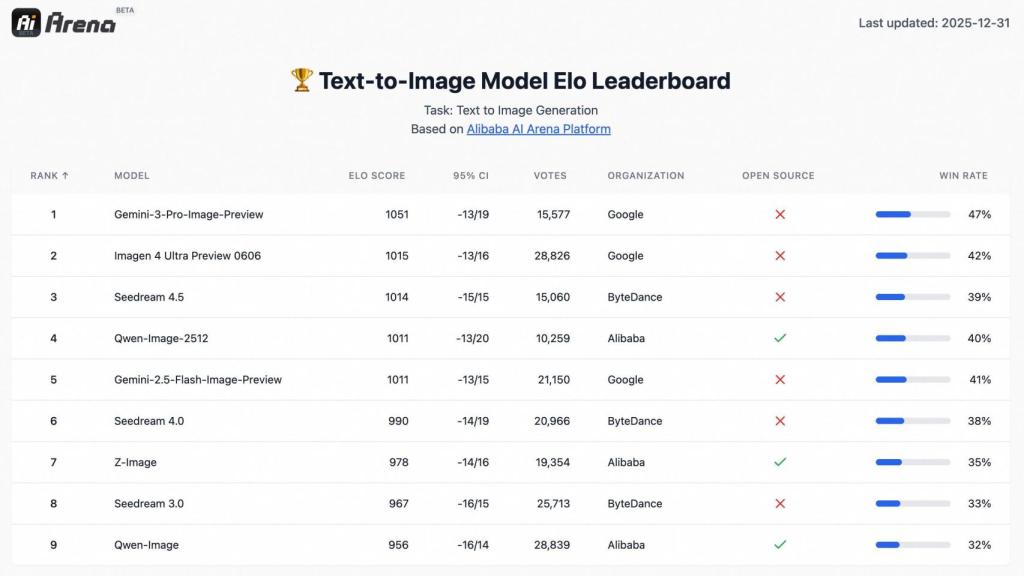Click the trophy icon in the page title
The width and height of the screenshot is (1024, 576).
click(301, 80)
